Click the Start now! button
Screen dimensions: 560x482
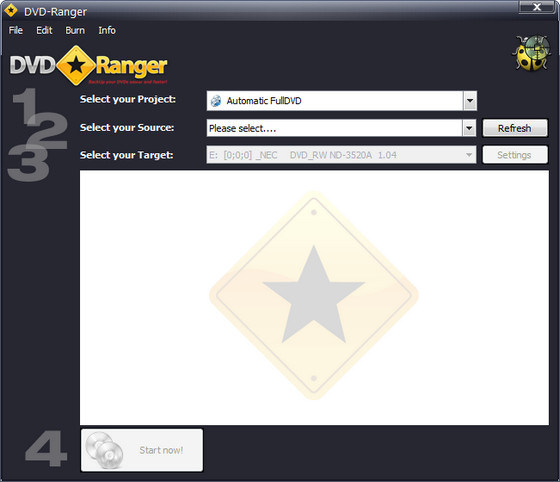point(142,450)
